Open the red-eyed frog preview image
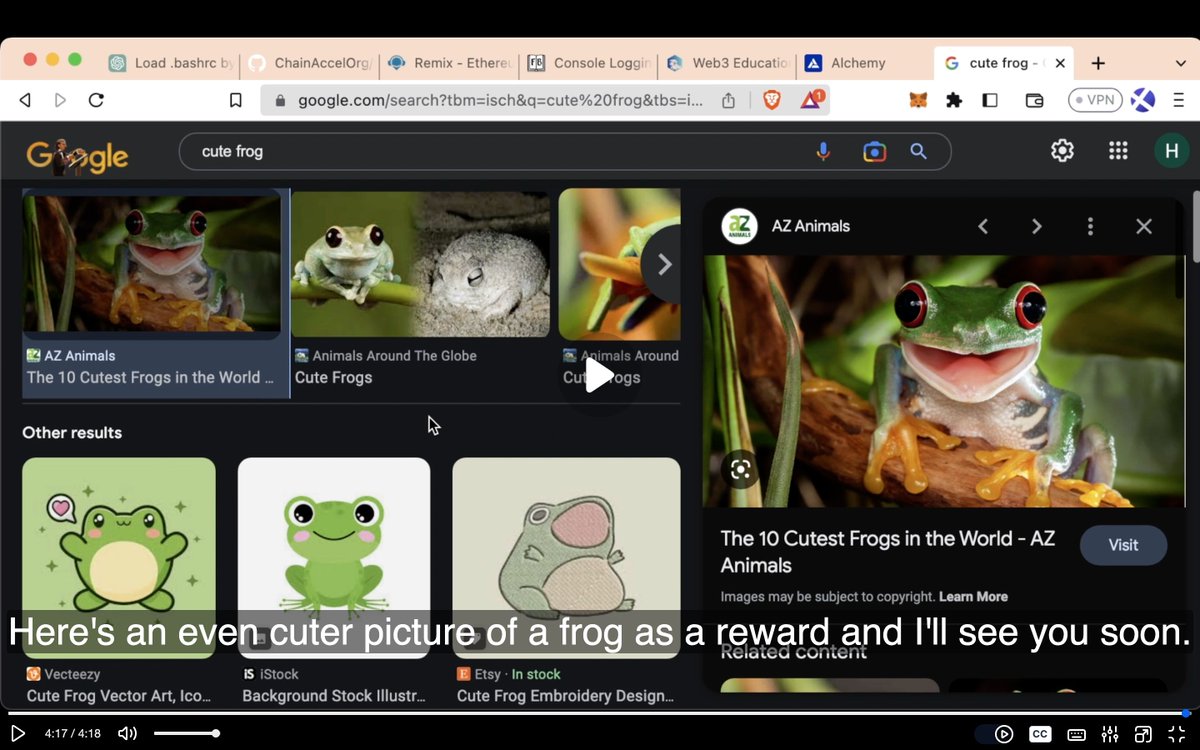This screenshot has height=750, width=1200. pyautogui.click(x=945, y=381)
